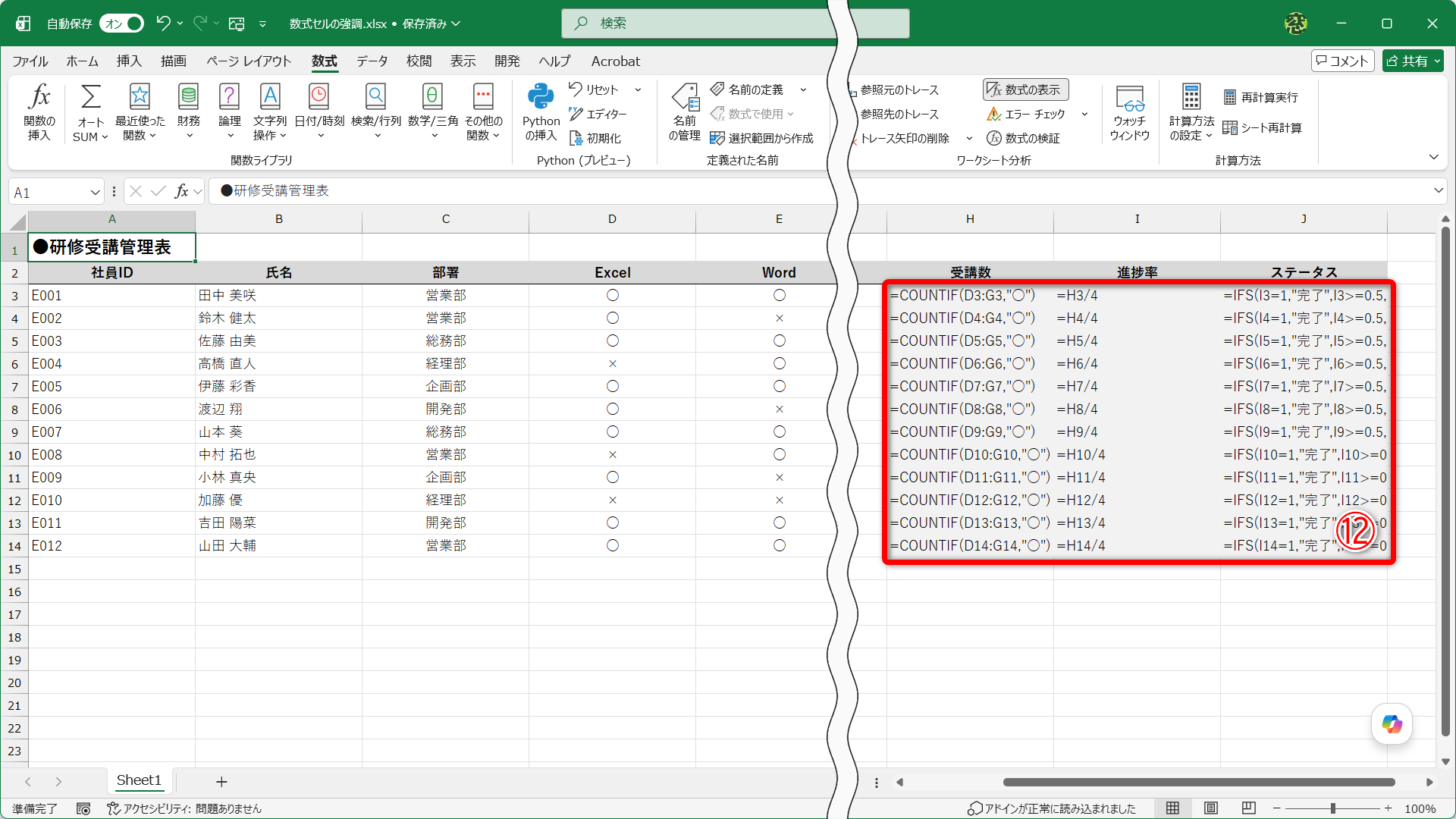Viewport: 1456px width, 819px height.
Task: Expand the Name Box dropdown
Action: [95, 193]
